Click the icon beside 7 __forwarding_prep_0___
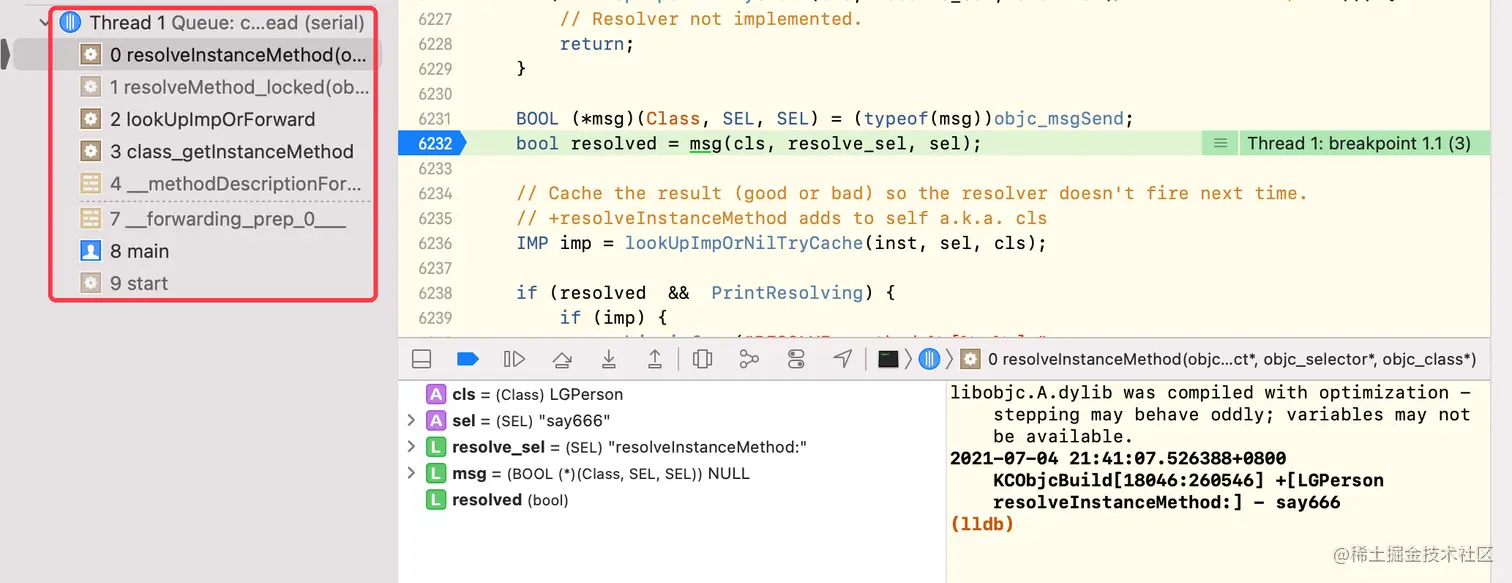Screen dimensions: 1512x583 coord(90,219)
